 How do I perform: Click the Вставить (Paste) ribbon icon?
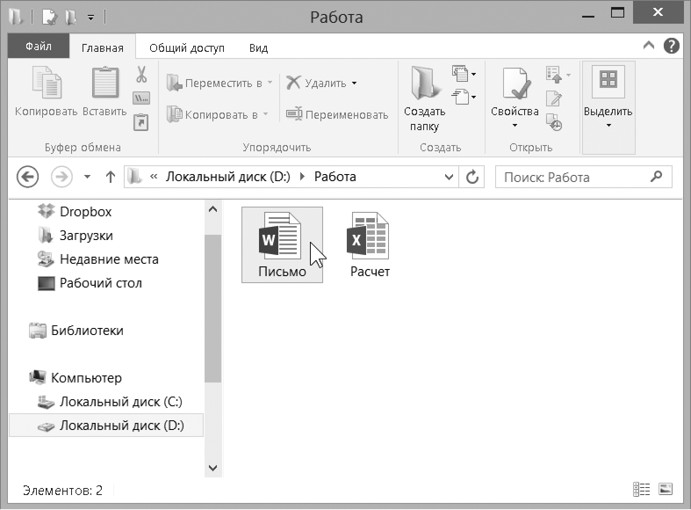(x=105, y=84)
